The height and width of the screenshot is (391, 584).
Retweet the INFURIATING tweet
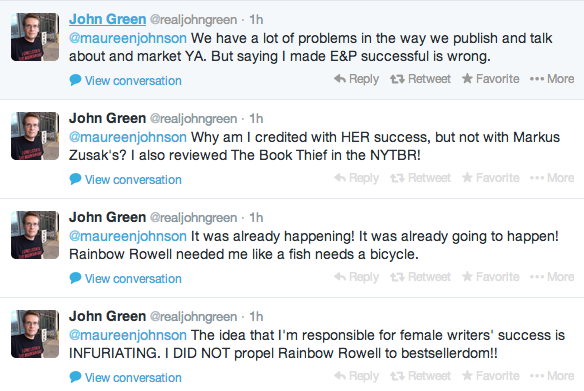point(420,376)
